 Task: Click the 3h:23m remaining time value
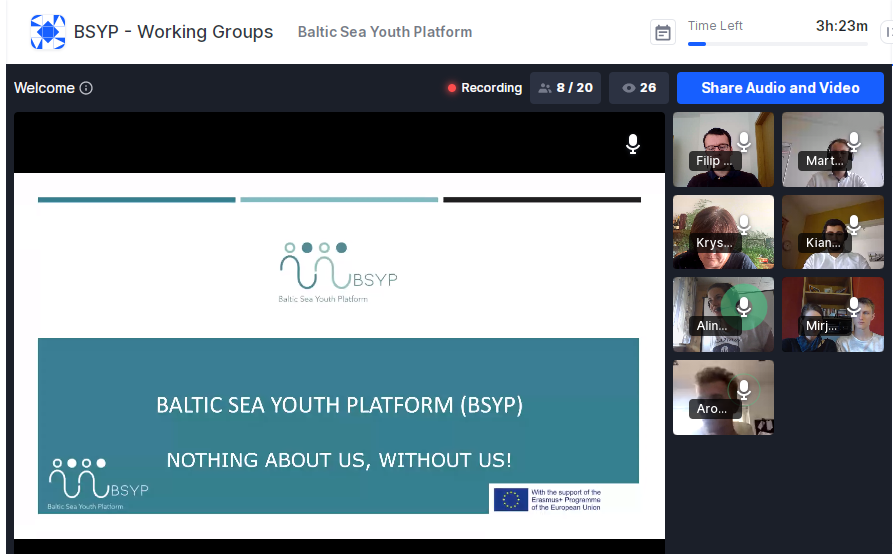pyautogui.click(x=842, y=26)
